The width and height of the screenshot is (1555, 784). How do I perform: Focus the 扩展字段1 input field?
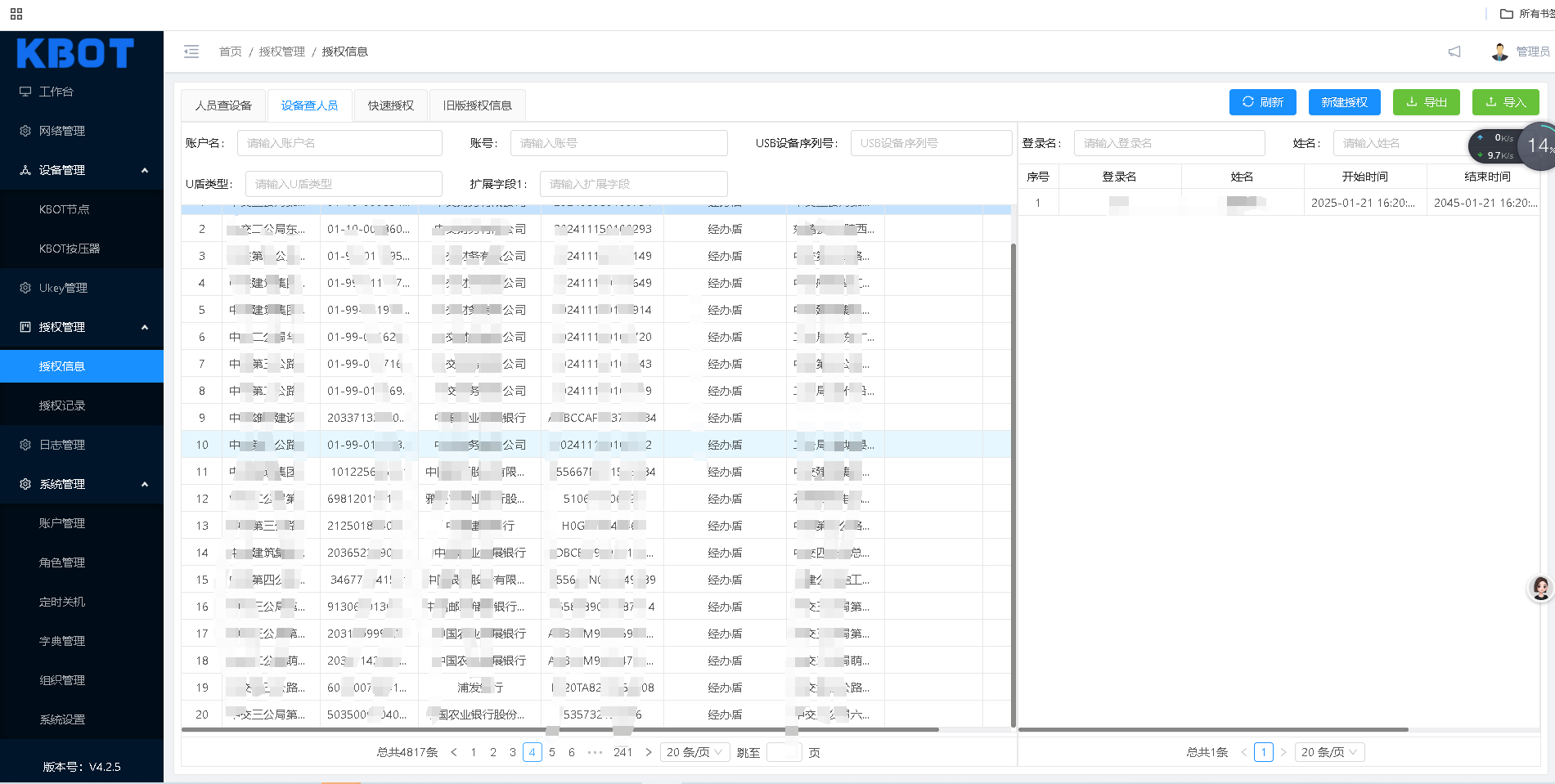(x=633, y=184)
